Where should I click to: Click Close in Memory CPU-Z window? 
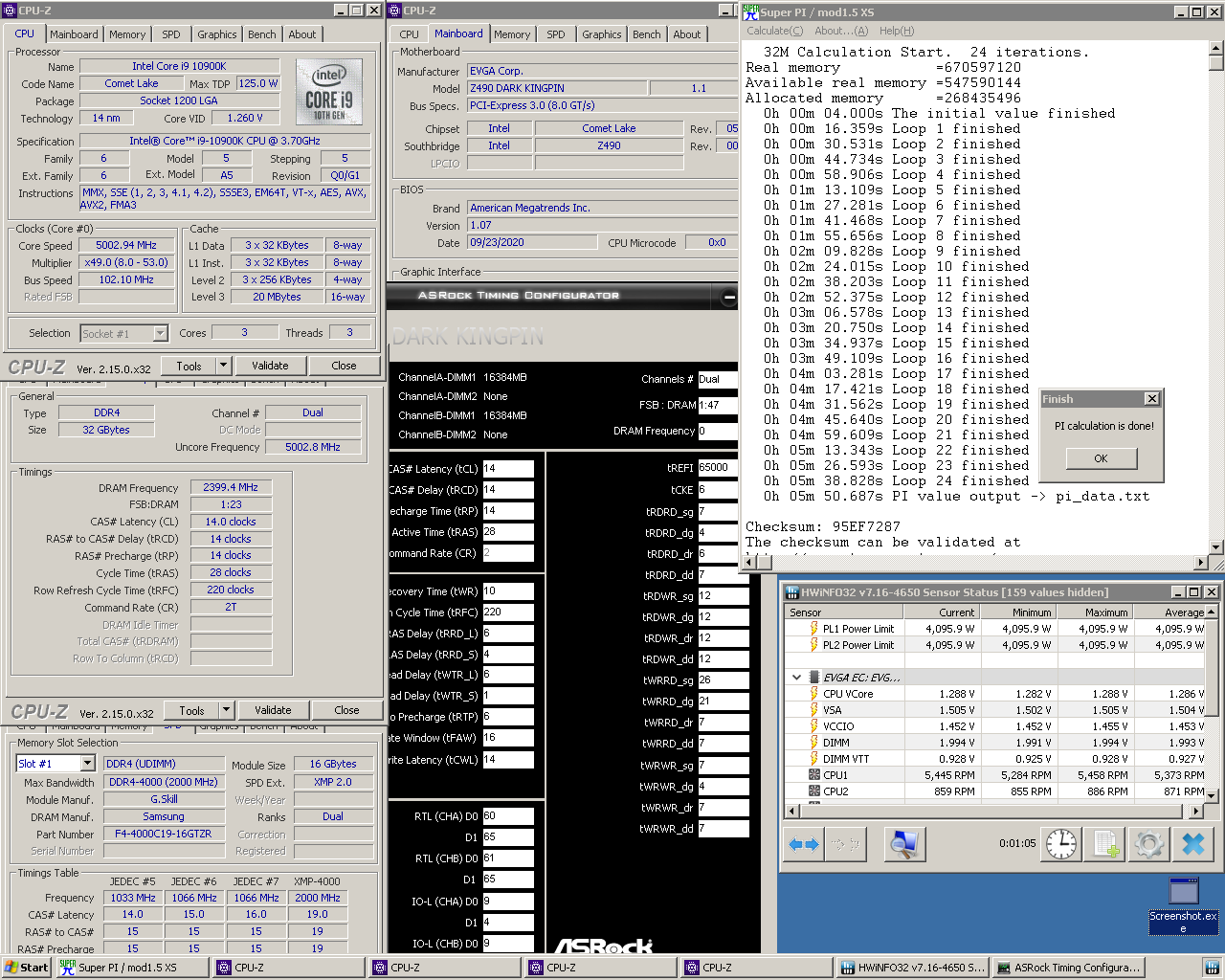click(x=346, y=710)
